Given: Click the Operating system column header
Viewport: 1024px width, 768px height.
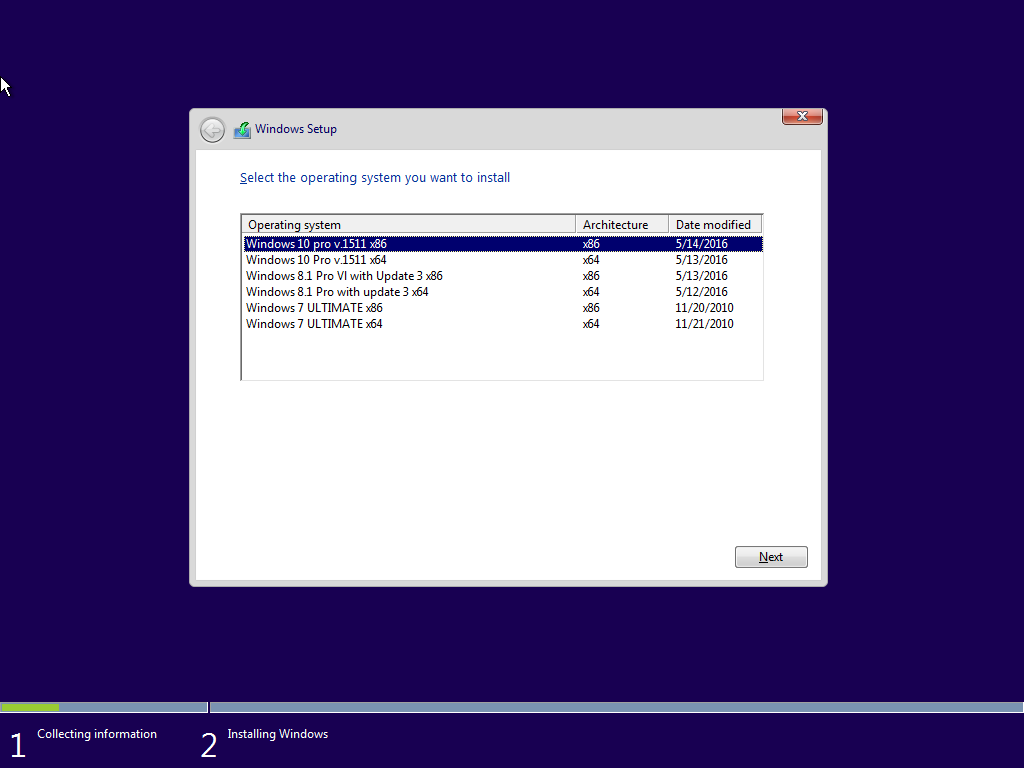Looking at the screenshot, I should click(409, 225).
